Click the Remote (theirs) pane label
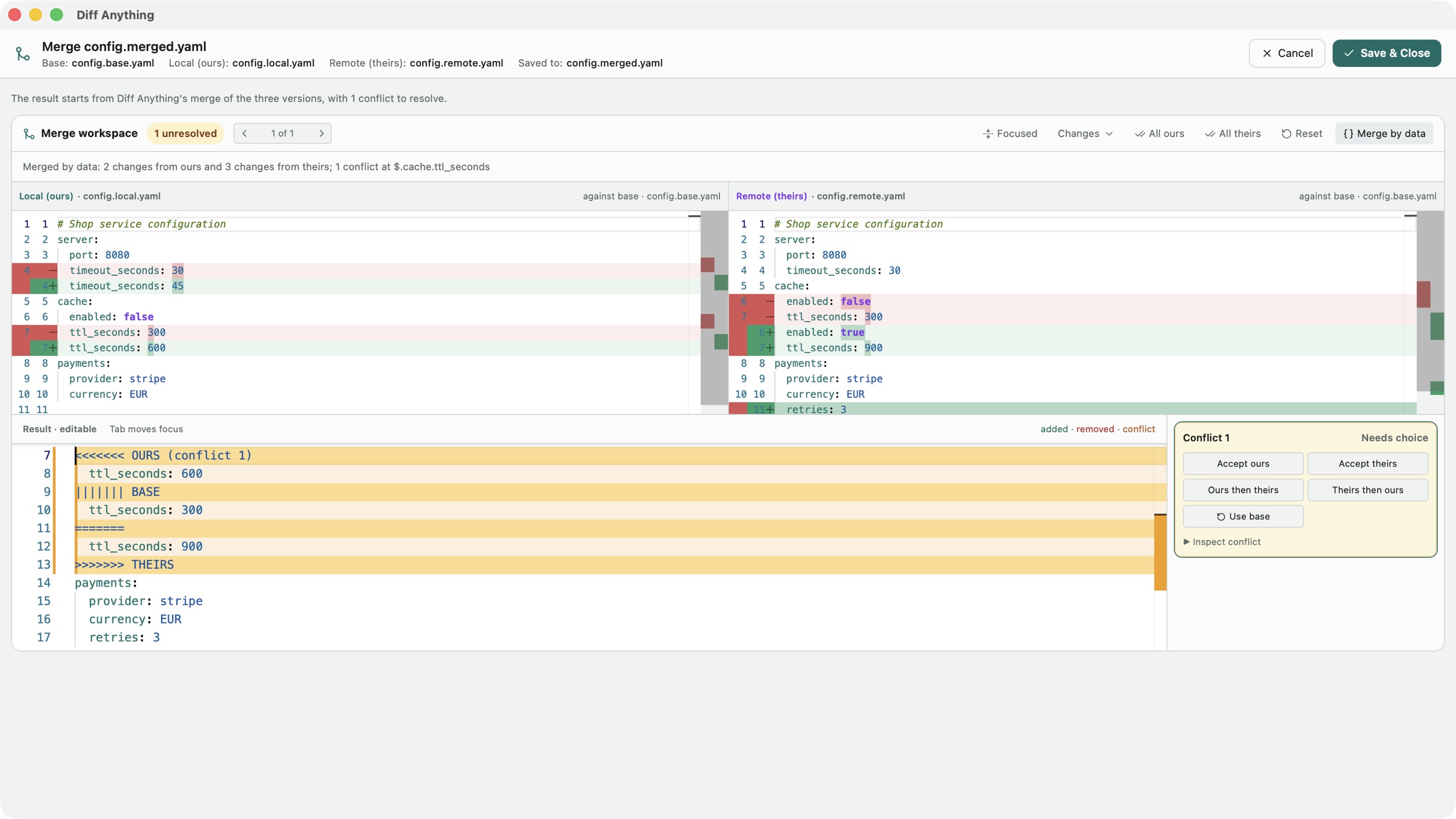 [x=771, y=197]
